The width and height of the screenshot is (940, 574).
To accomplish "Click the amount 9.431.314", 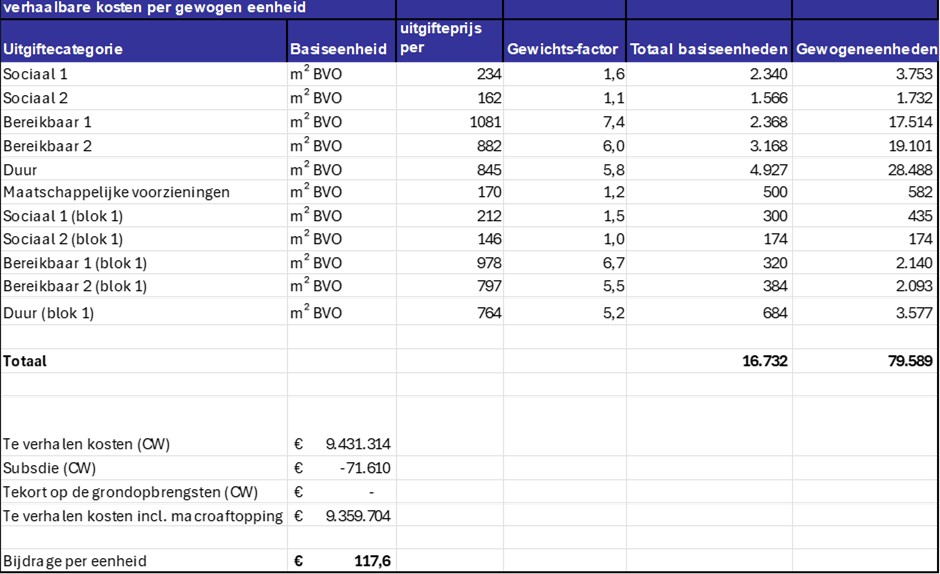I will click(358, 444).
